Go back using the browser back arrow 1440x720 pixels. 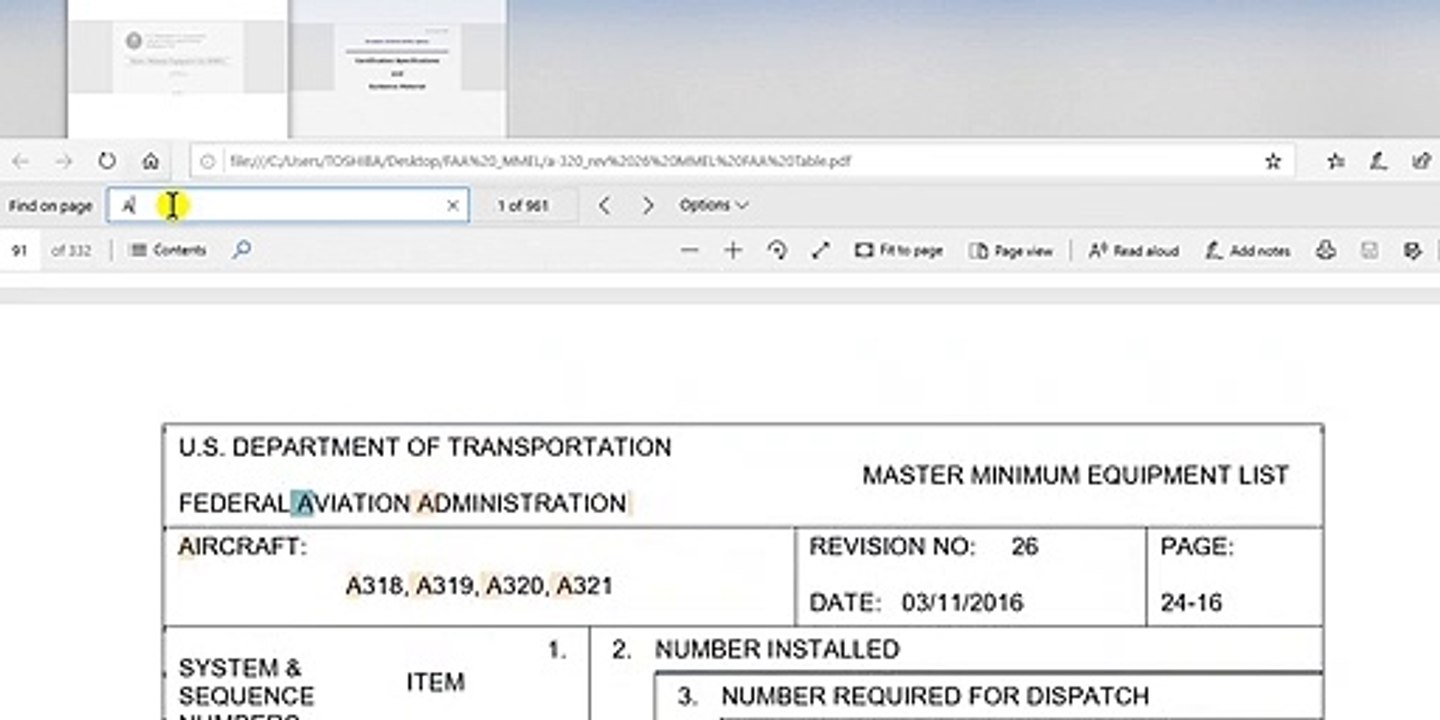point(20,161)
